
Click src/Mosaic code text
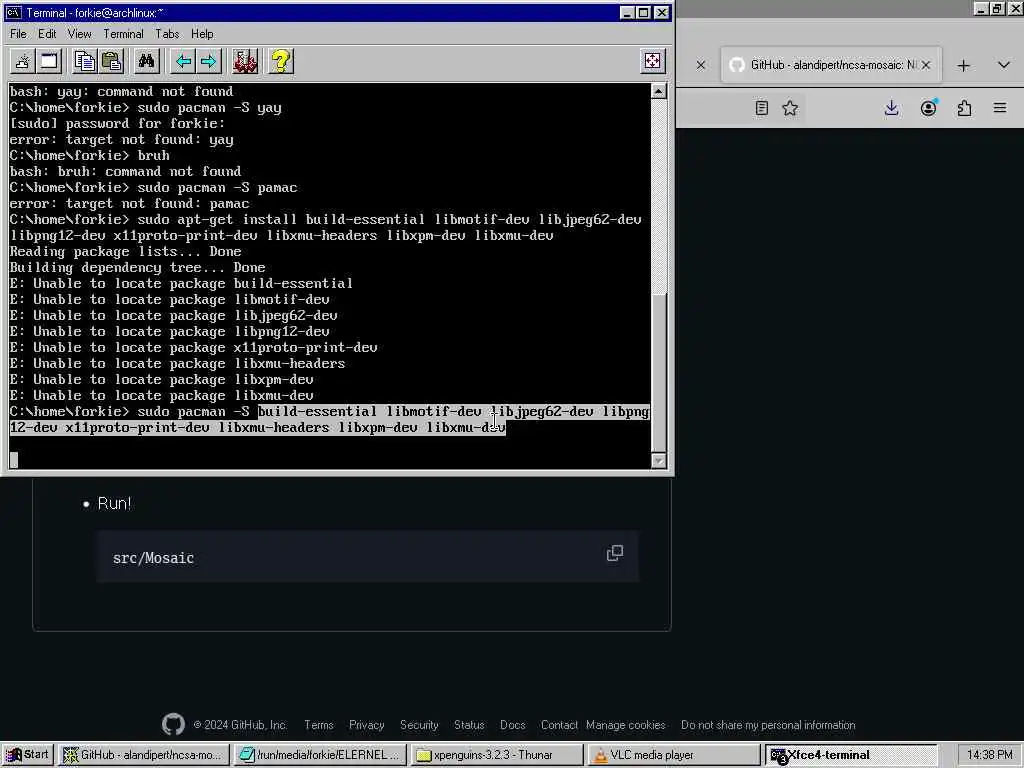click(153, 558)
